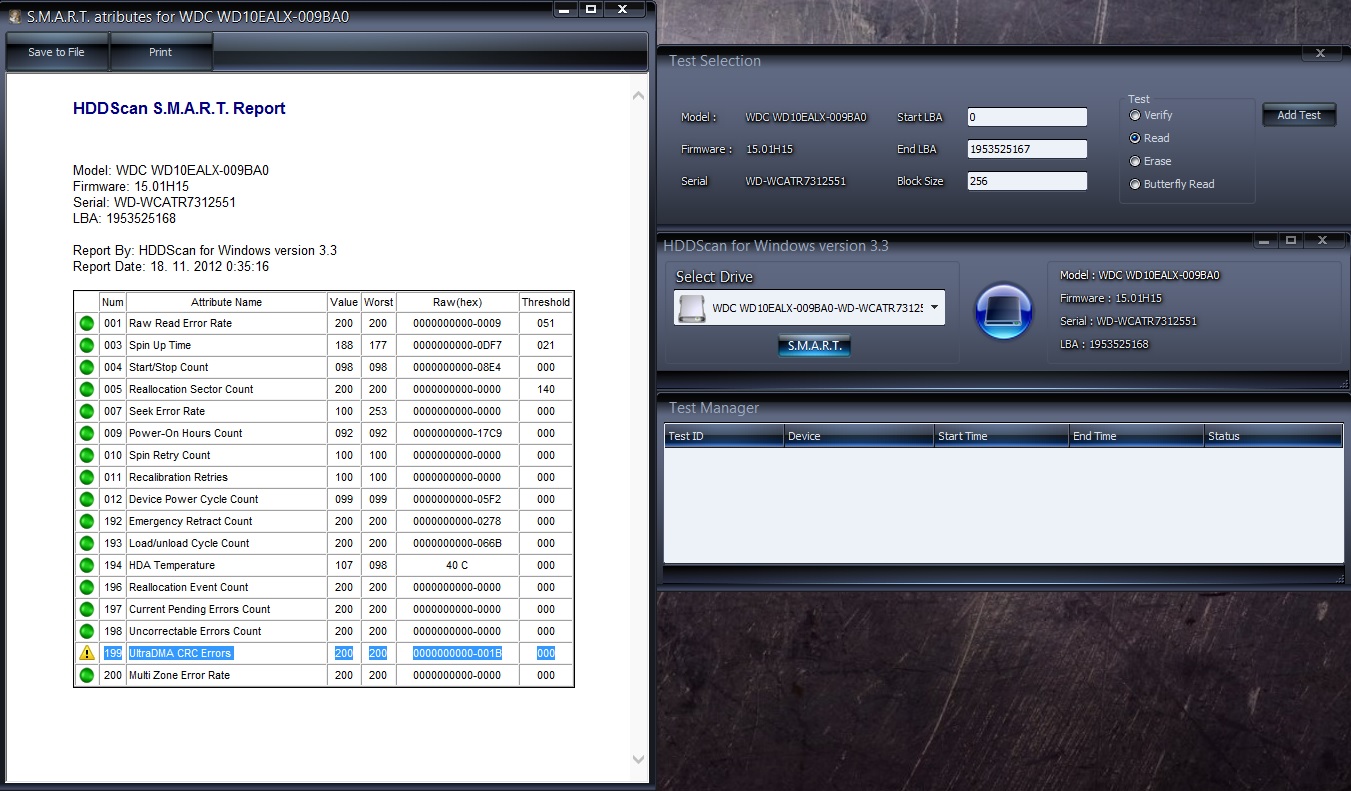Click the 'Serial: WD-WCATR7312551' report line
The height and width of the screenshot is (791, 1351).
click(154, 202)
